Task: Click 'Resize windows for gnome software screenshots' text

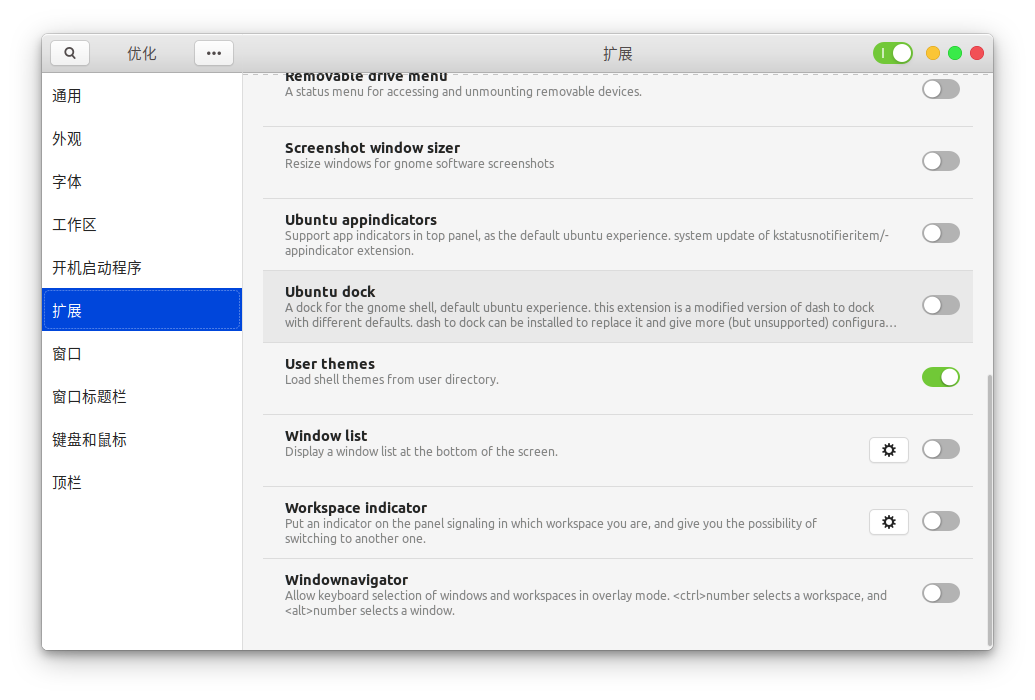Action: coord(420,164)
